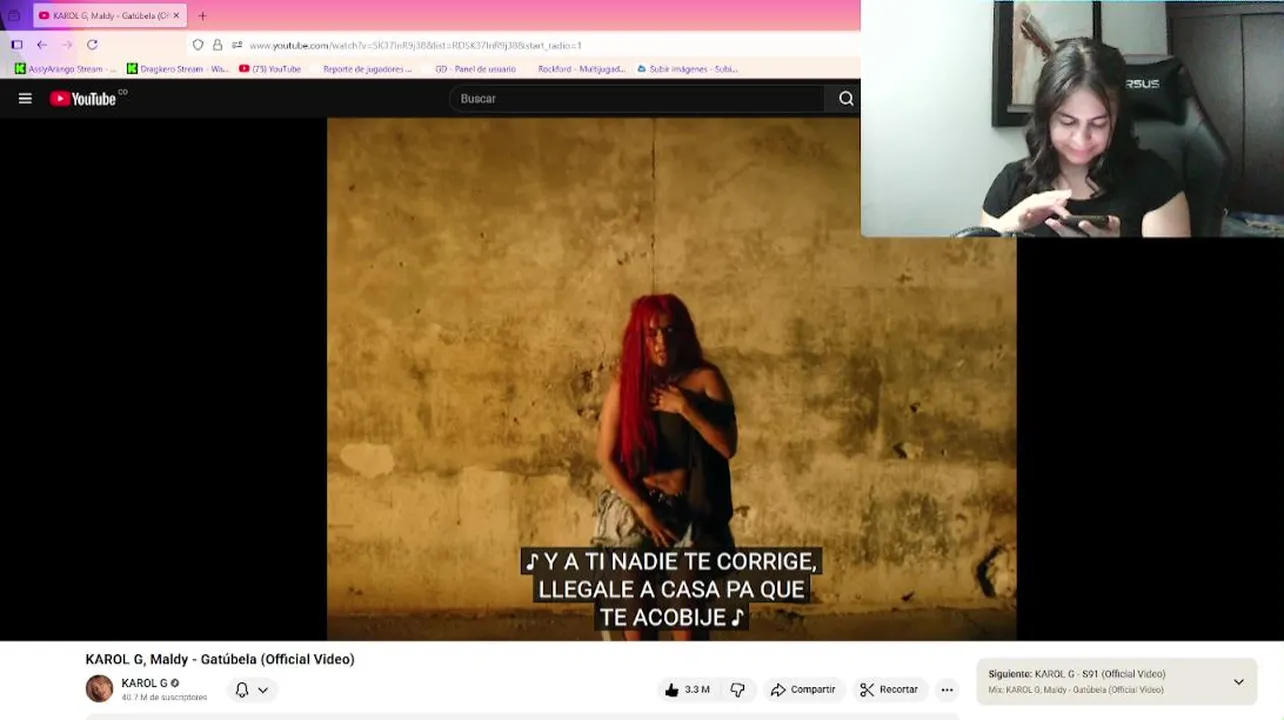Open KAROL G channel name link

pos(145,683)
